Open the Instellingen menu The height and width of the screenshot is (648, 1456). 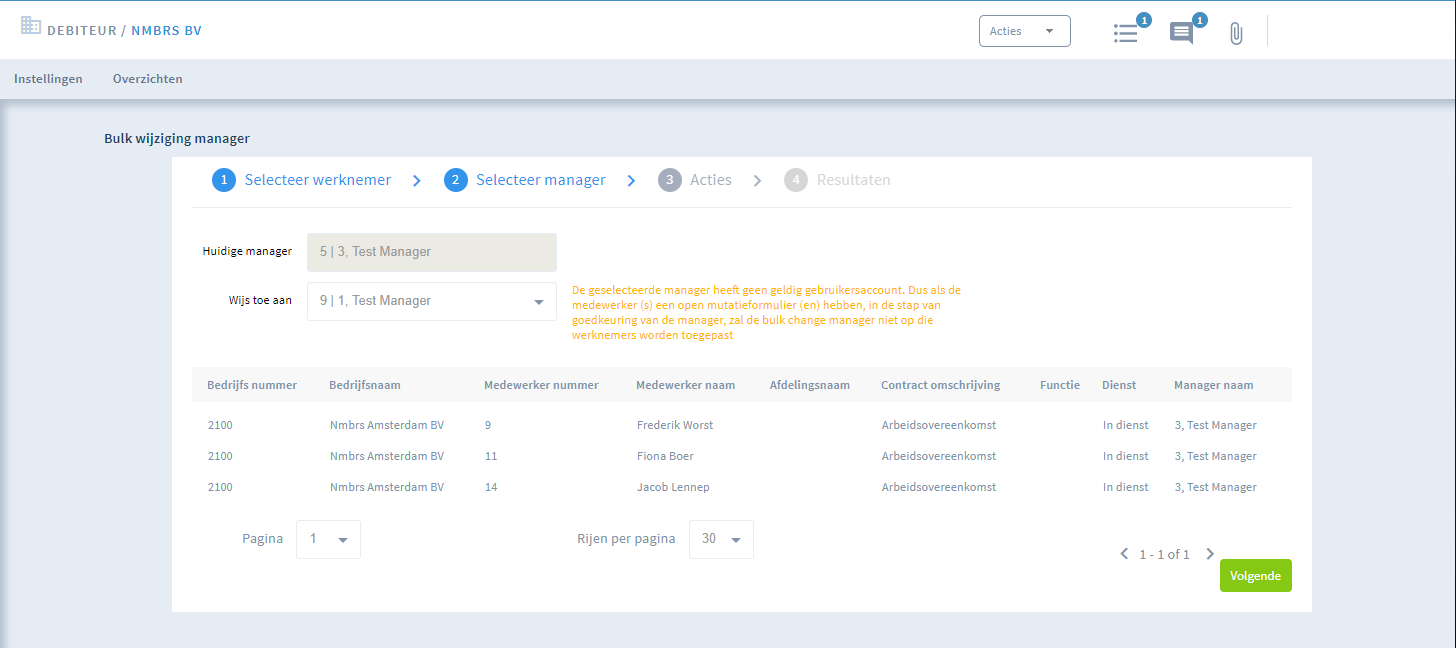[48, 79]
